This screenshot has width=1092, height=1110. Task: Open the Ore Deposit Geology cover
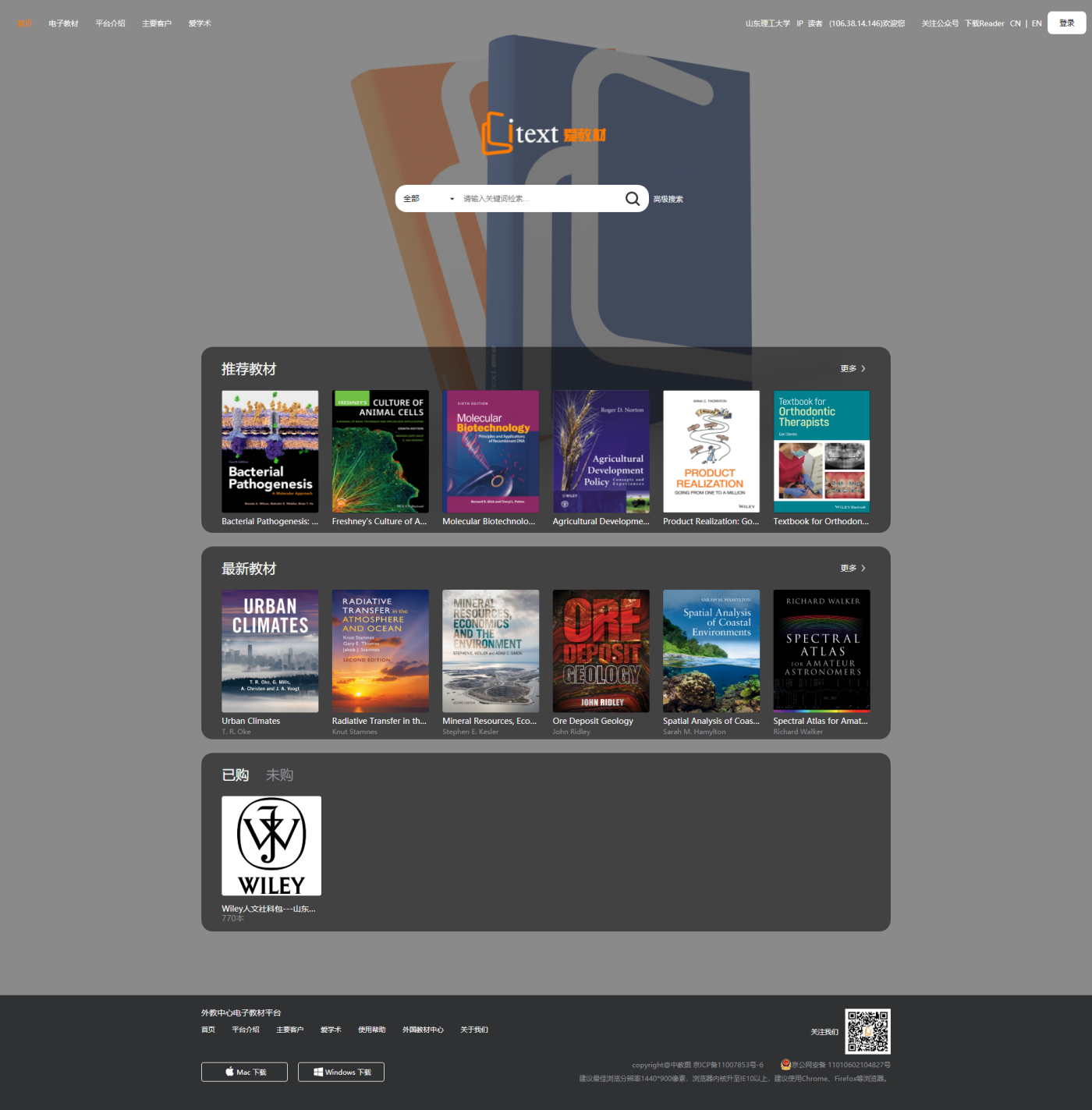[601, 651]
